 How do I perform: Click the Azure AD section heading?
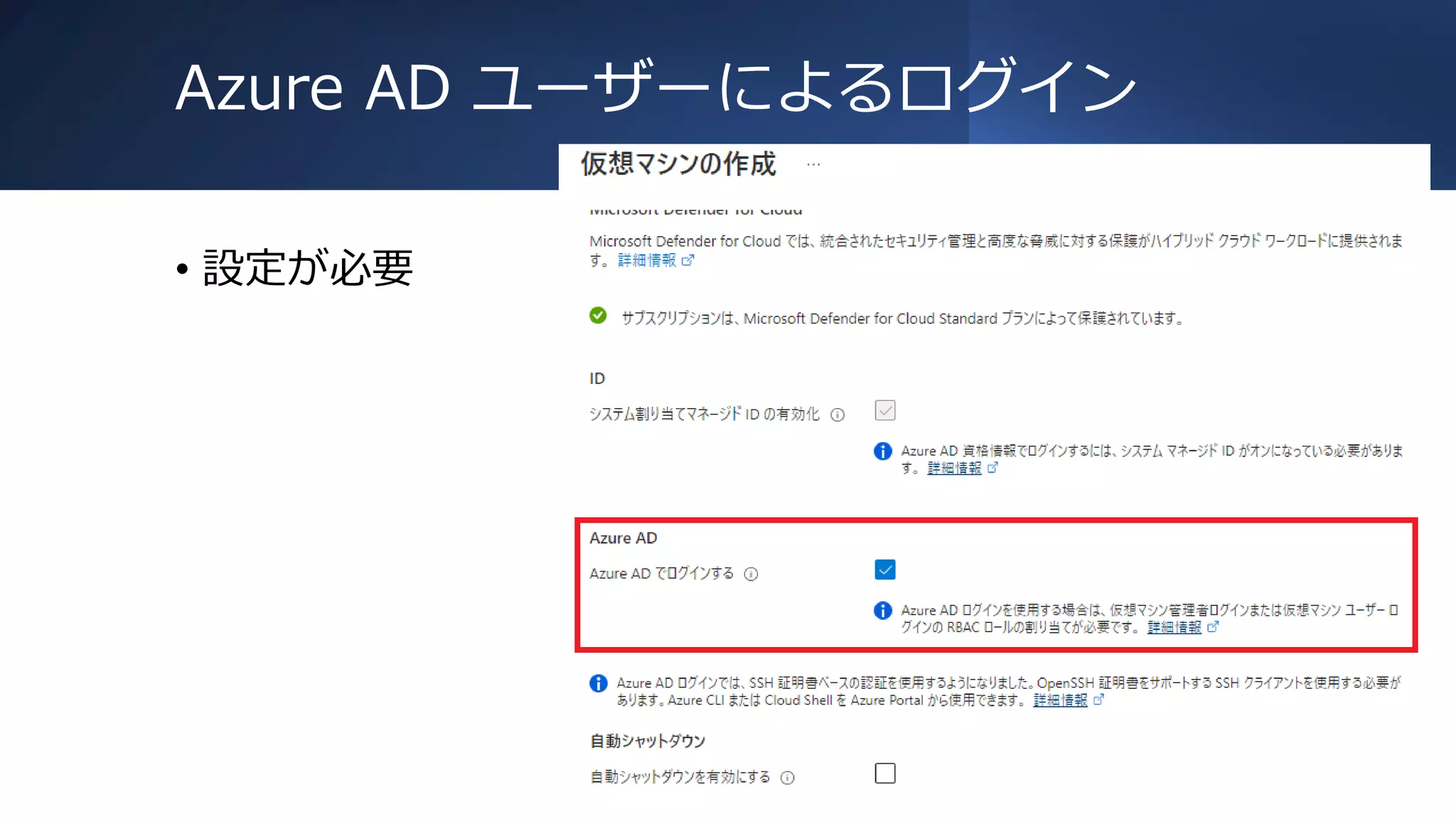pos(623,538)
